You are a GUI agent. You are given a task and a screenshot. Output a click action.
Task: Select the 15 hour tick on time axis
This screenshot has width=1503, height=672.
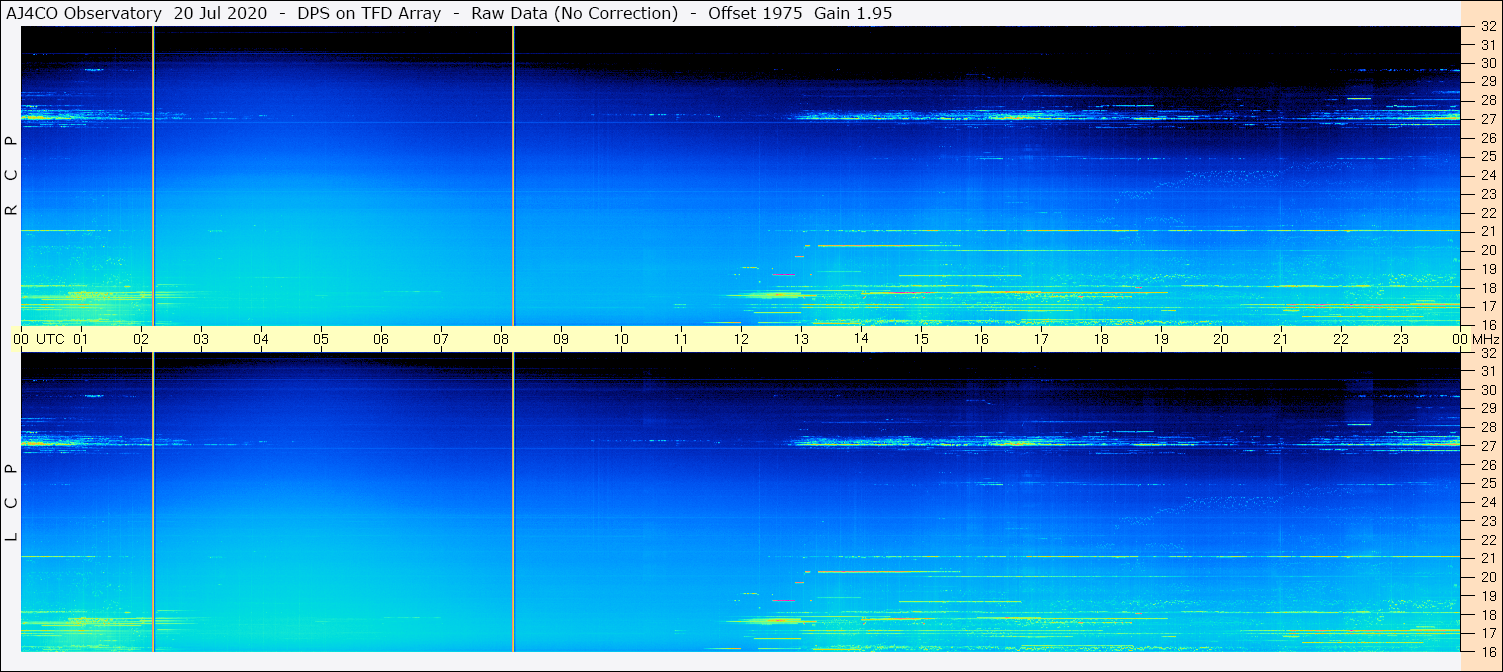(x=921, y=340)
